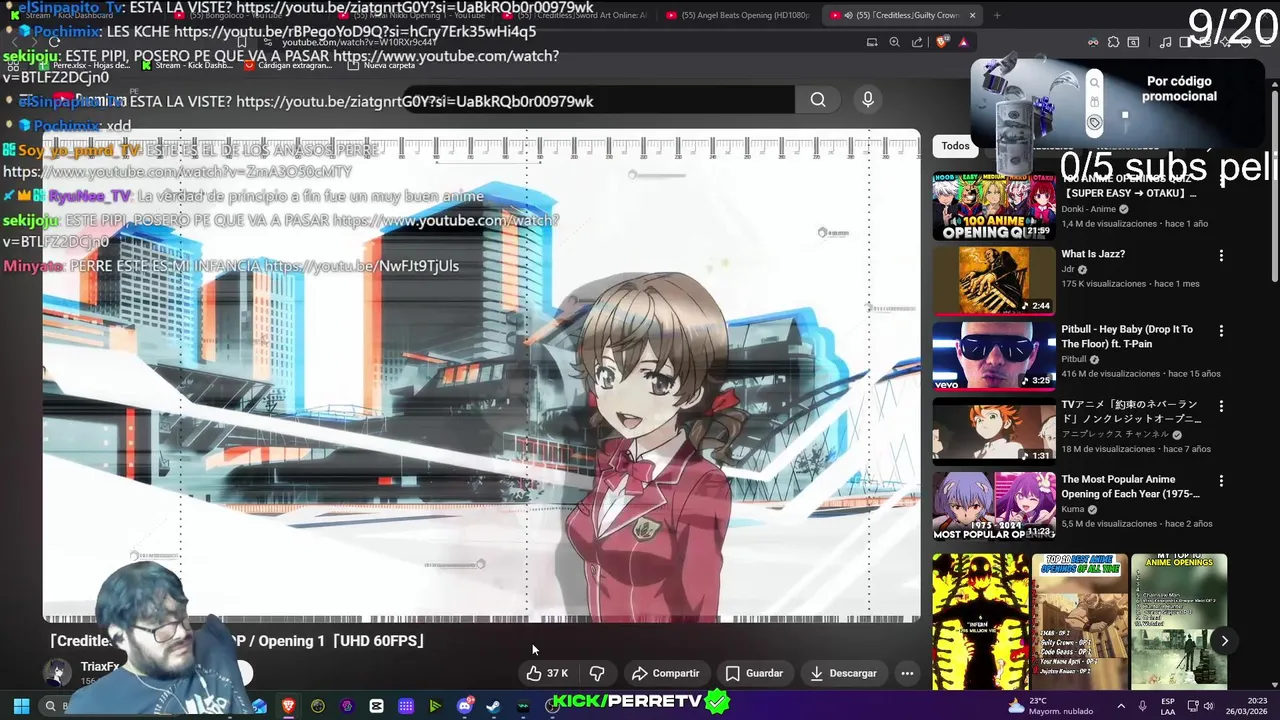
Task: Open Brave Shields lion icon
Action: tap(941, 42)
